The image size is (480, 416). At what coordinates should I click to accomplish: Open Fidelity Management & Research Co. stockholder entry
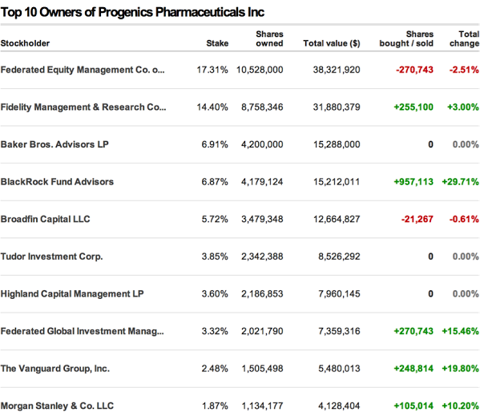point(83,107)
